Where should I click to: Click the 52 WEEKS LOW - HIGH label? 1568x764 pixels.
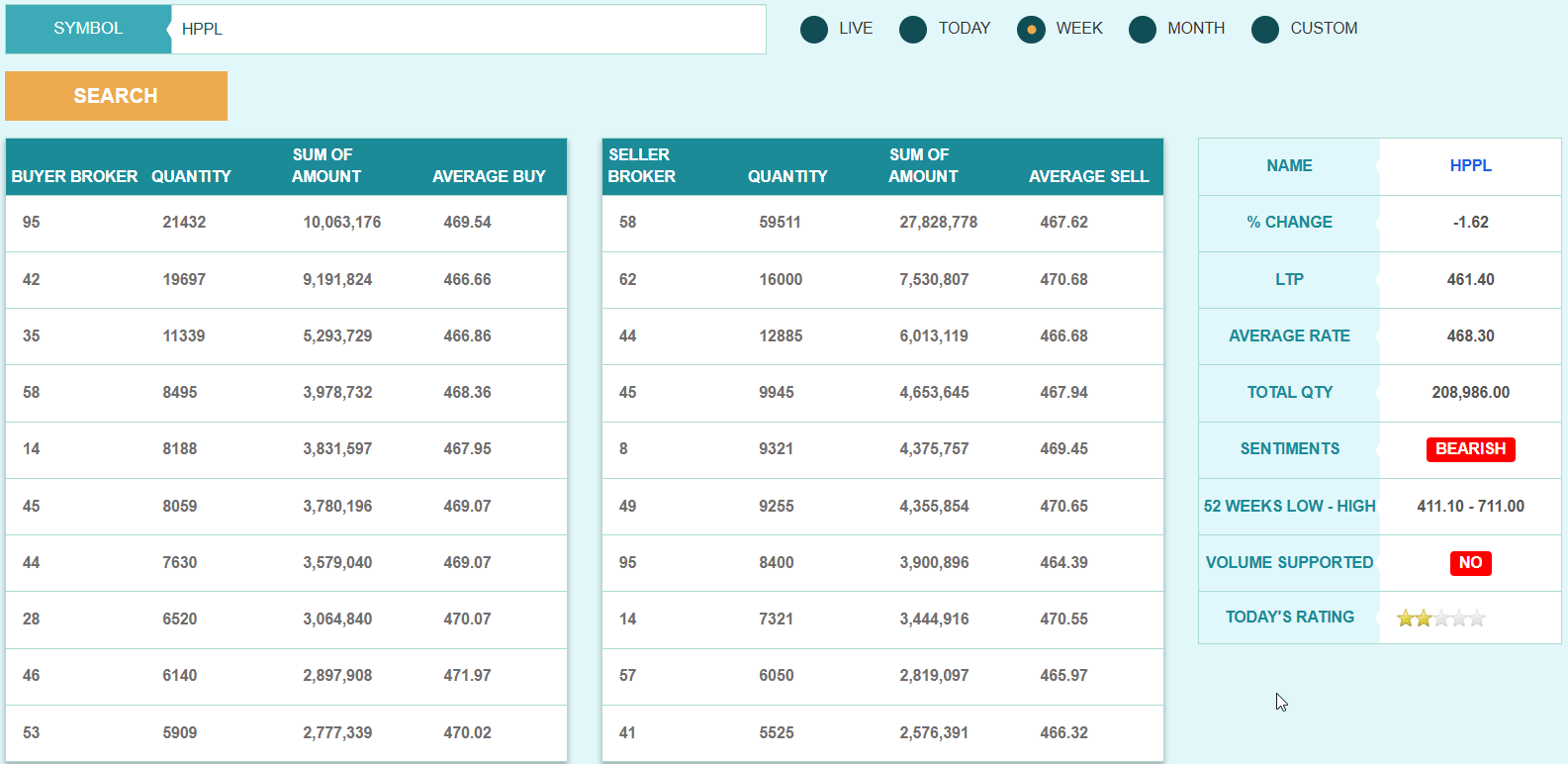pyautogui.click(x=1289, y=507)
